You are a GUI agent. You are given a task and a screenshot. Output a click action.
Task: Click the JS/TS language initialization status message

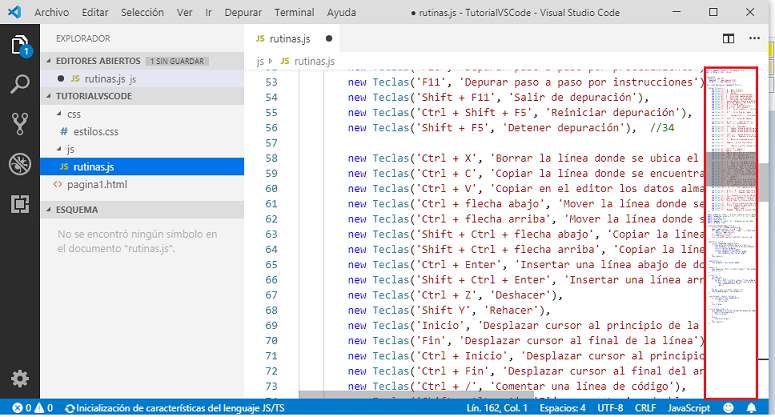pos(174,408)
